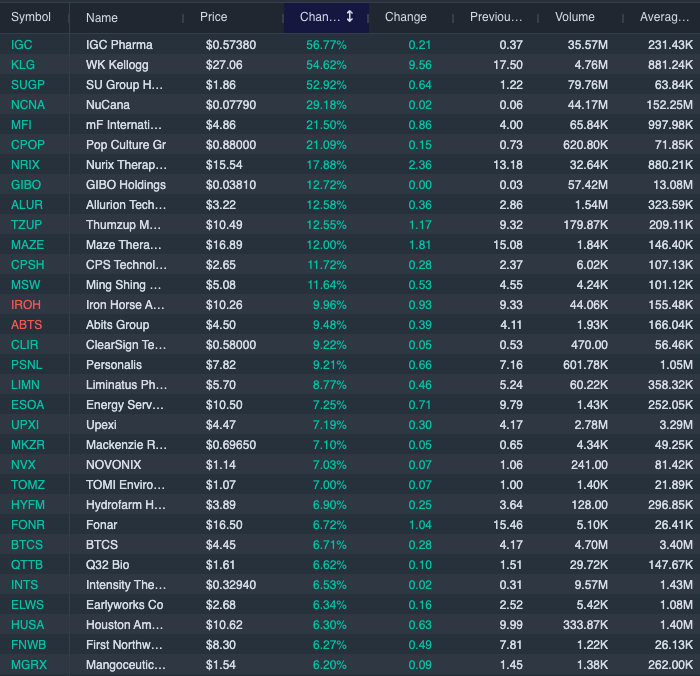
Task: Open the SUGP ticker symbol
Action: point(28,85)
